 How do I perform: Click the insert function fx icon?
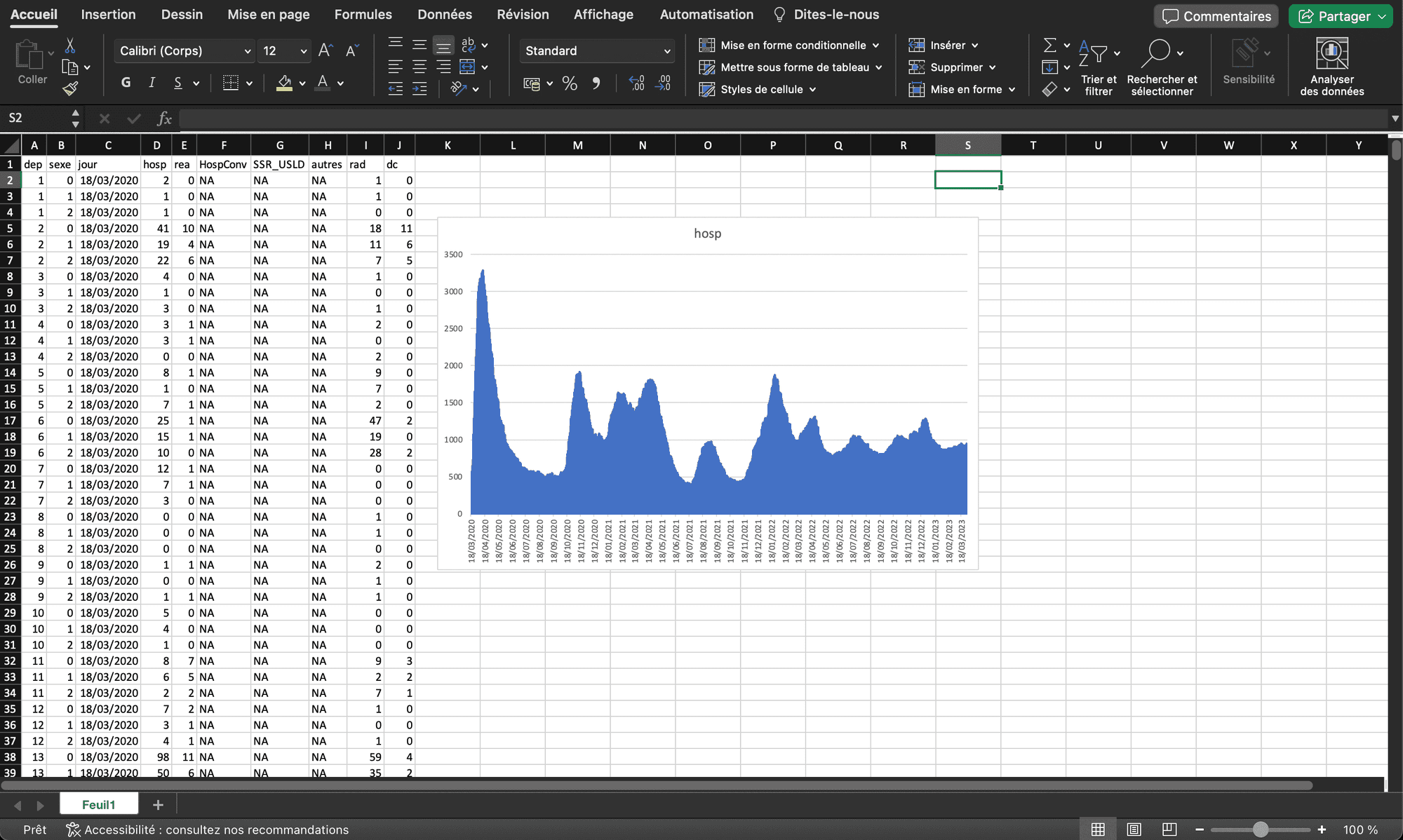pyautogui.click(x=164, y=118)
